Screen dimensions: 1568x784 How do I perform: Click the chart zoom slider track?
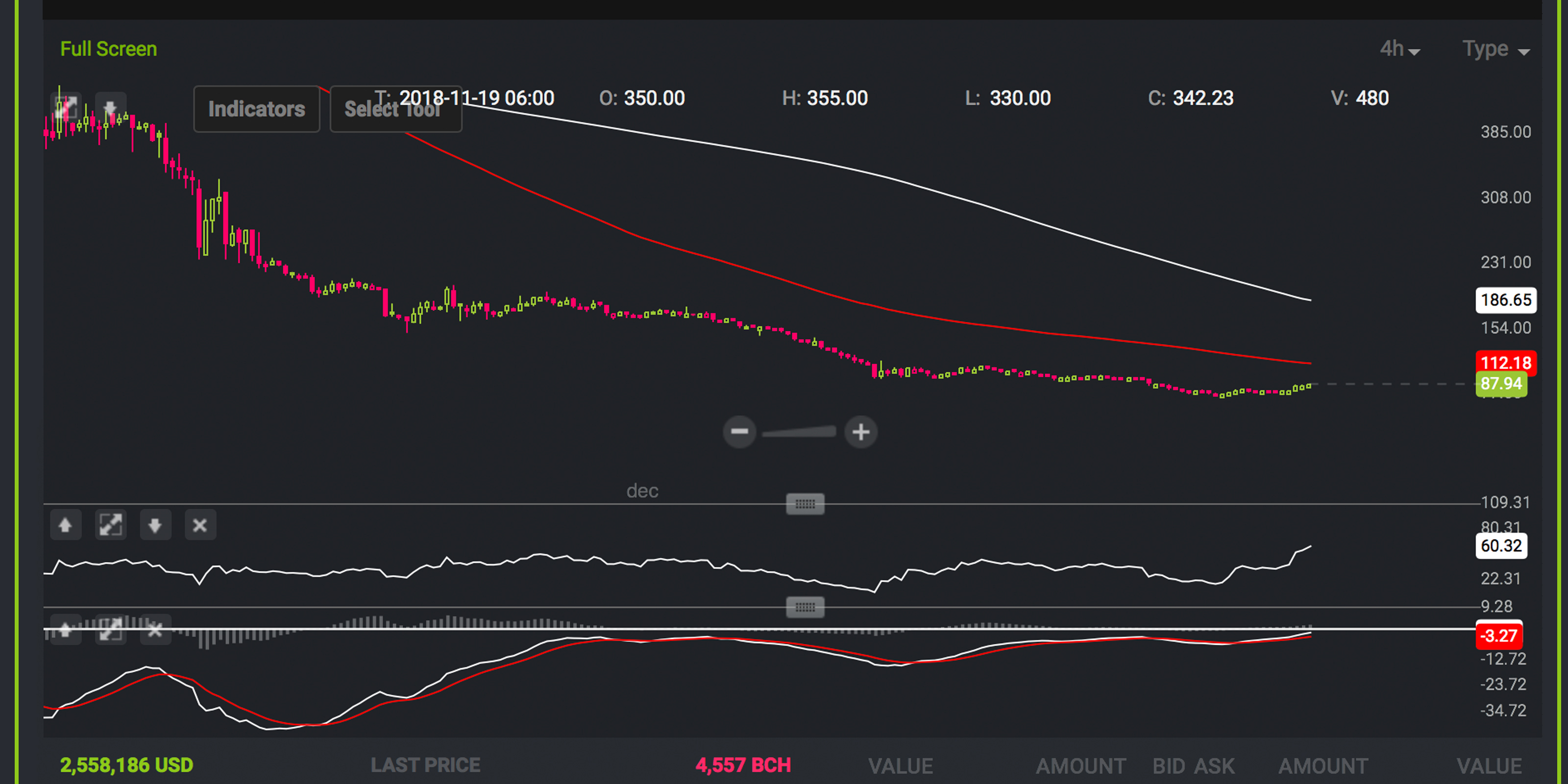point(799,432)
